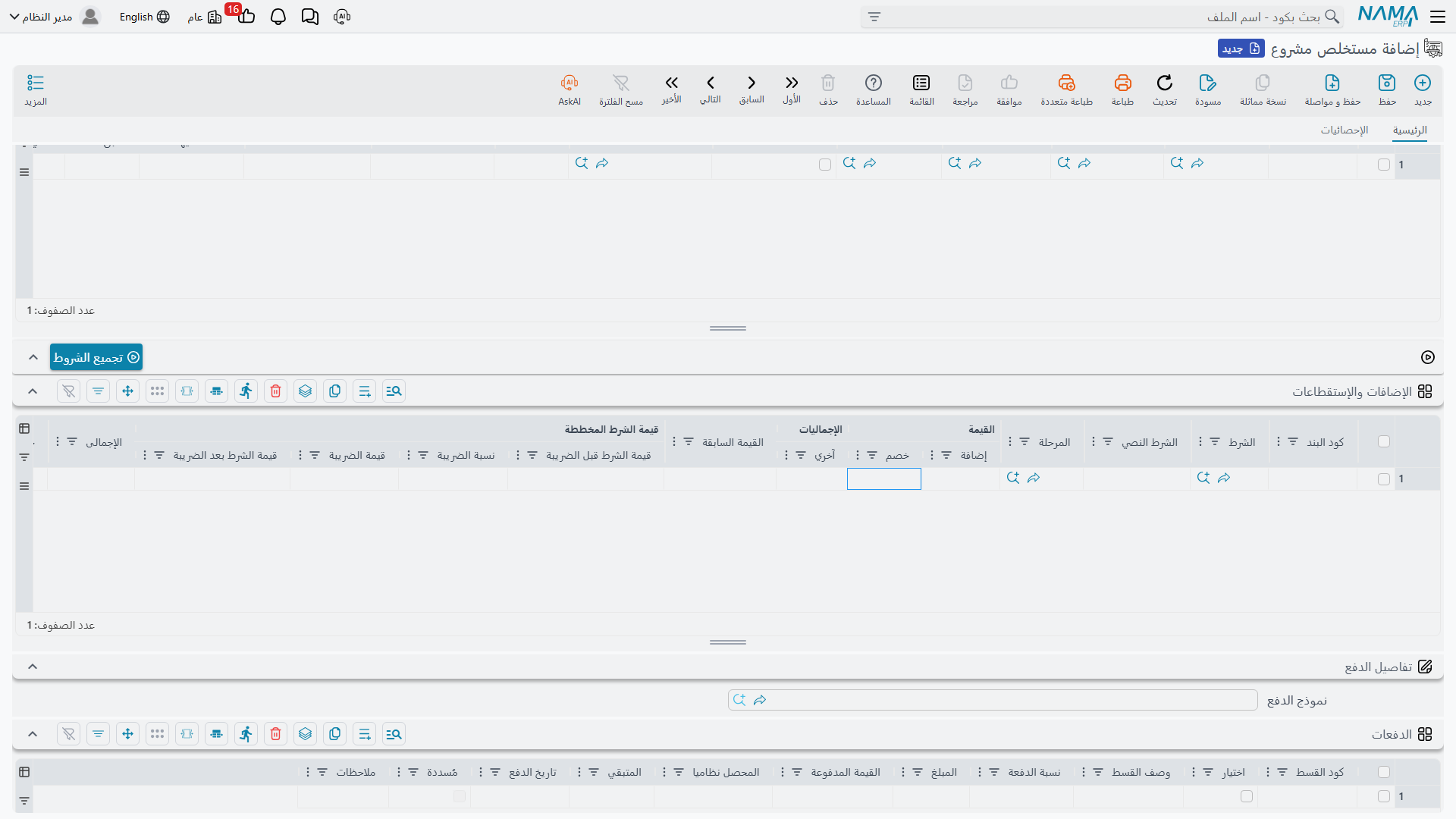
Task: Select the الرئيسية tab
Action: point(1410,130)
